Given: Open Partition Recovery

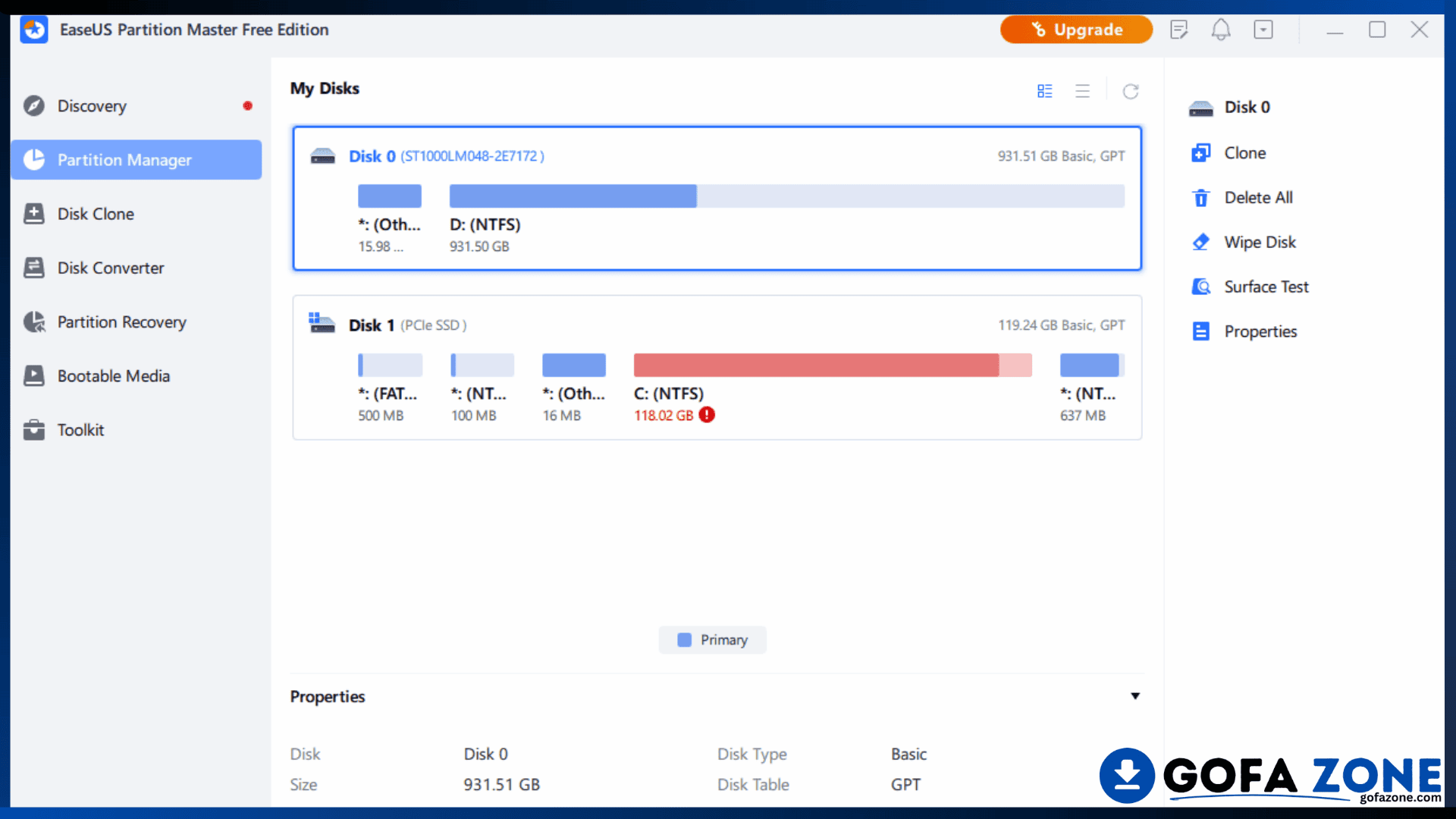Looking at the screenshot, I should coord(136,322).
